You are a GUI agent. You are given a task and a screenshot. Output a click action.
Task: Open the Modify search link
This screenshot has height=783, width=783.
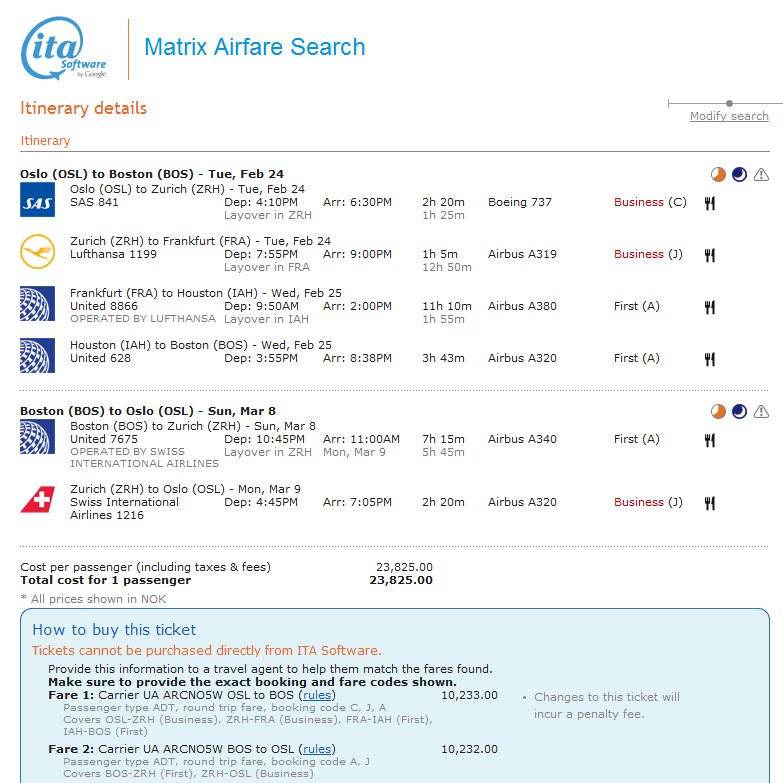click(x=729, y=116)
